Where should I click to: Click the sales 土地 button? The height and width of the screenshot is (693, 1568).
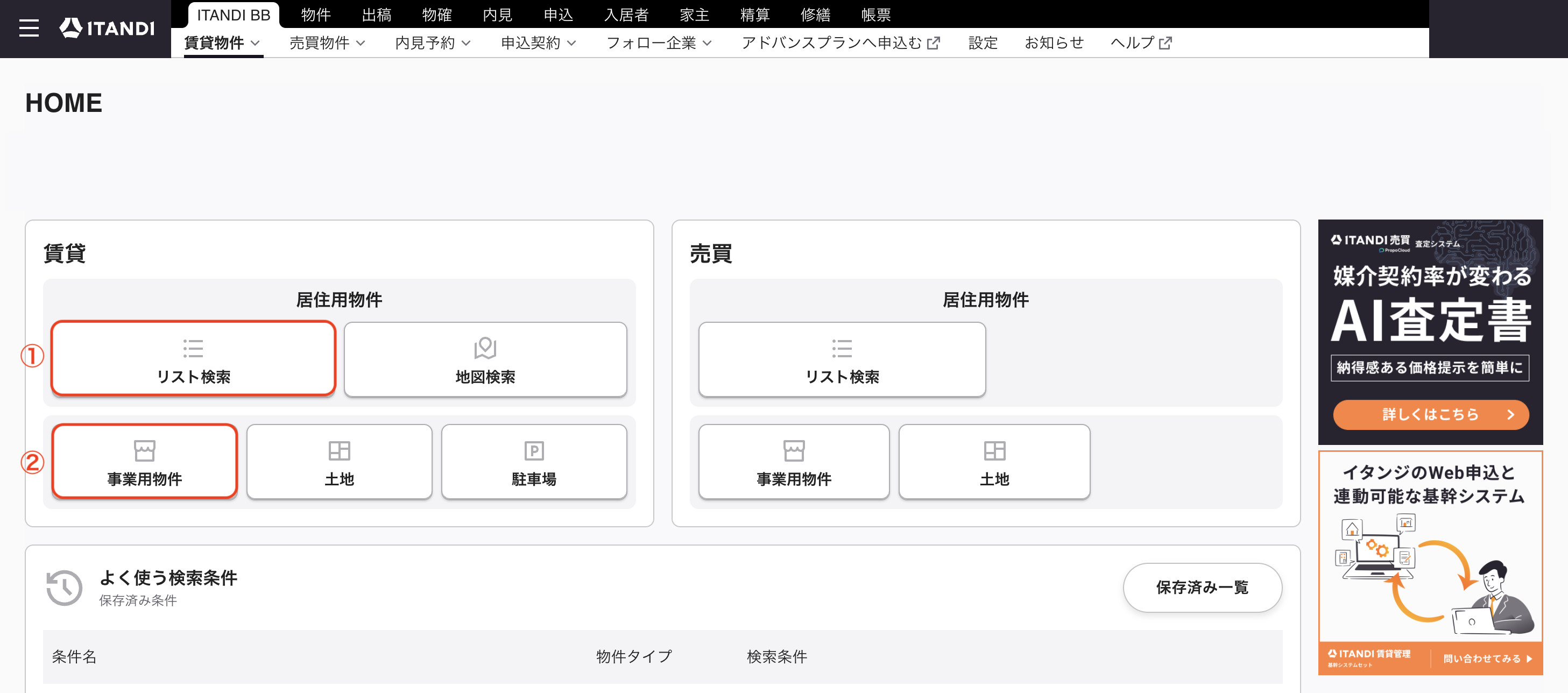(x=994, y=461)
